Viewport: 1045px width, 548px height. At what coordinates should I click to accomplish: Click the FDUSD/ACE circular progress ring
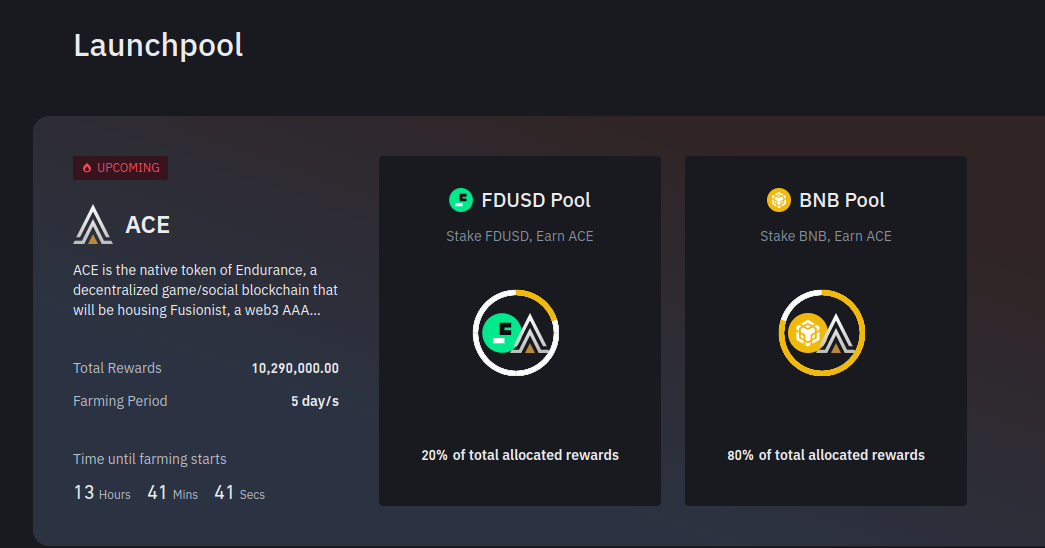[x=516, y=333]
